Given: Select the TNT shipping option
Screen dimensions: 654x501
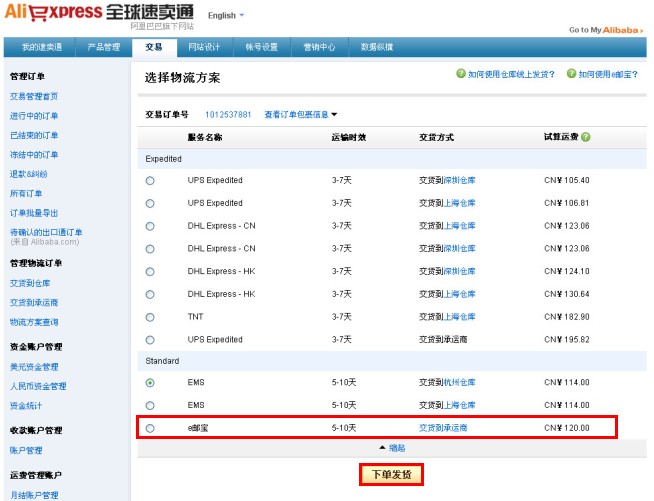Looking at the screenshot, I should pyautogui.click(x=150, y=317).
